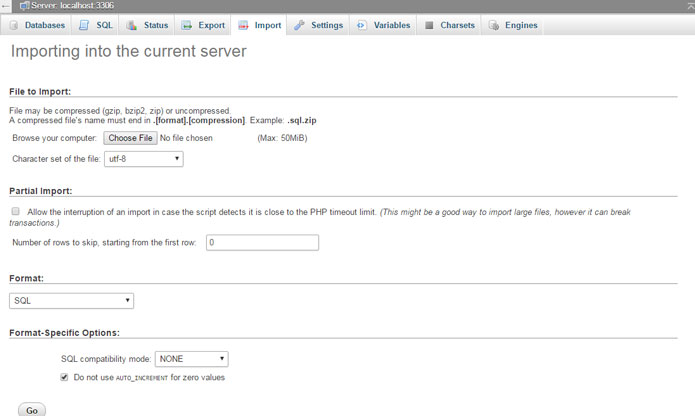The image size is (695, 416).
Task: Click the Status tab chart icon
Action: 131,25
